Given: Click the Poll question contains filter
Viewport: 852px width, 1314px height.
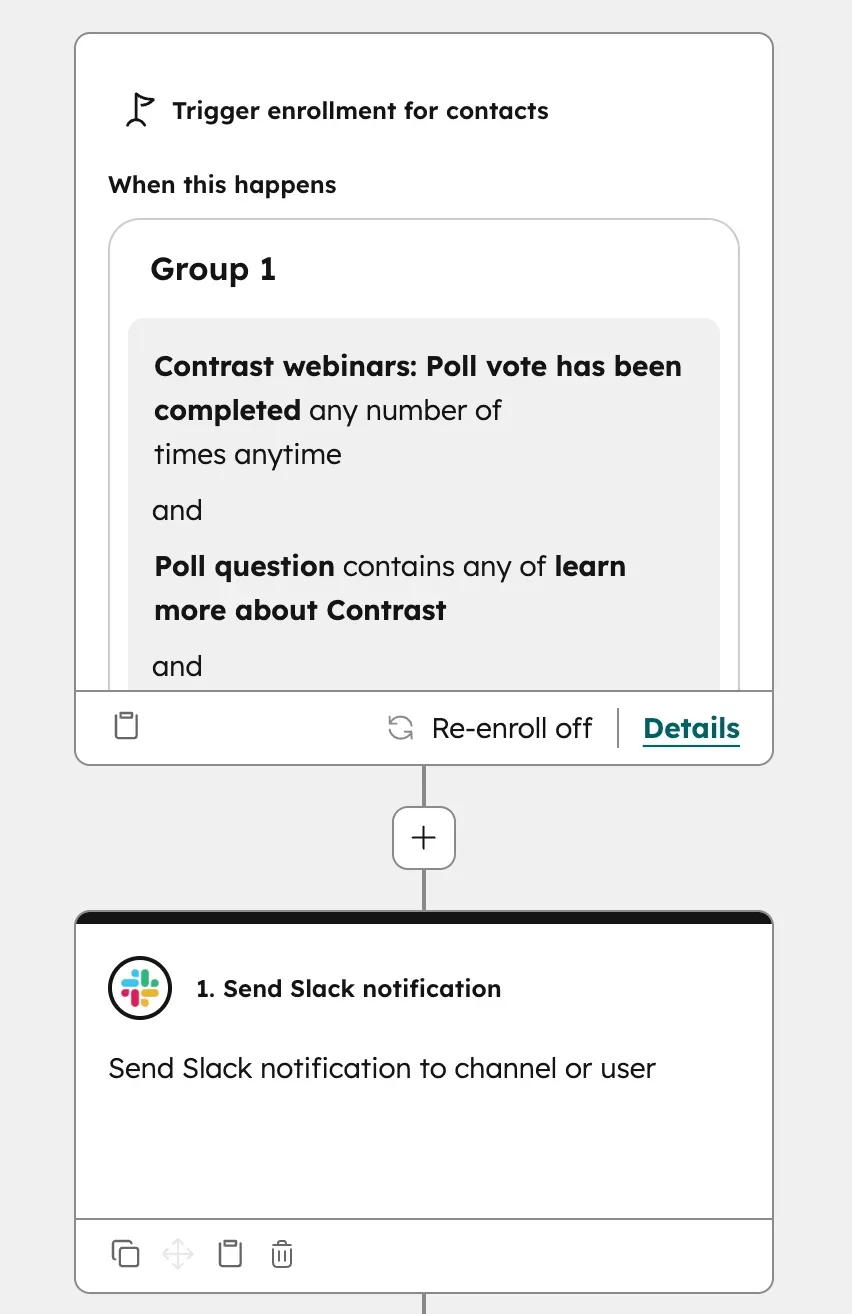Looking at the screenshot, I should (390, 588).
